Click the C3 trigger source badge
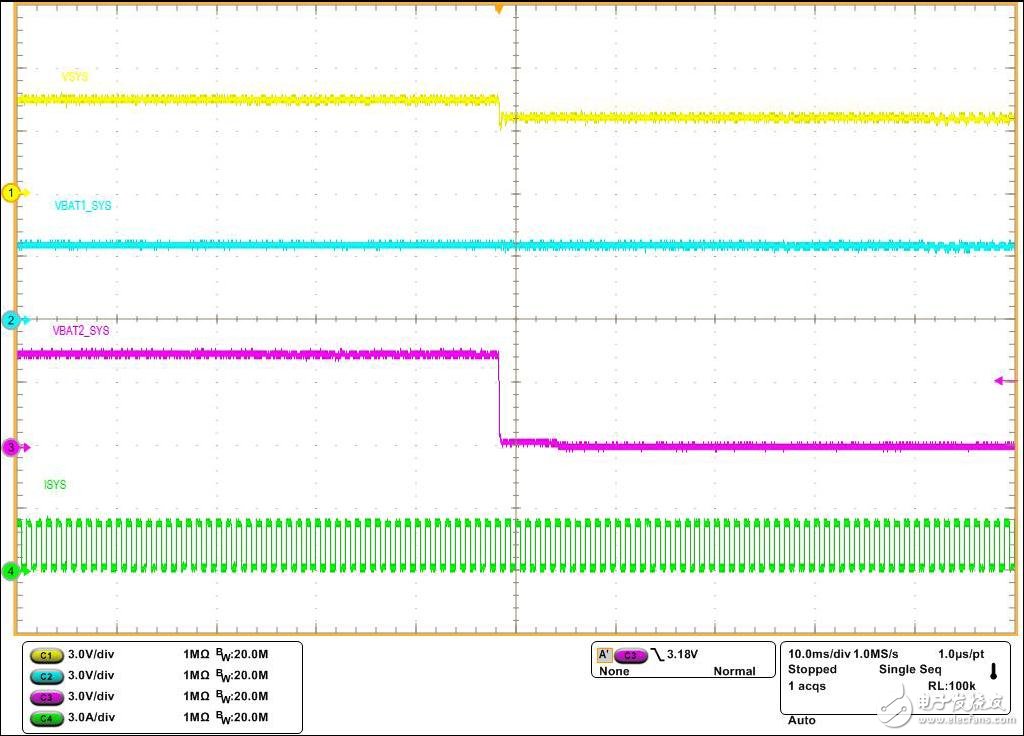Image resolution: width=1024 pixels, height=736 pixels. 630,655
